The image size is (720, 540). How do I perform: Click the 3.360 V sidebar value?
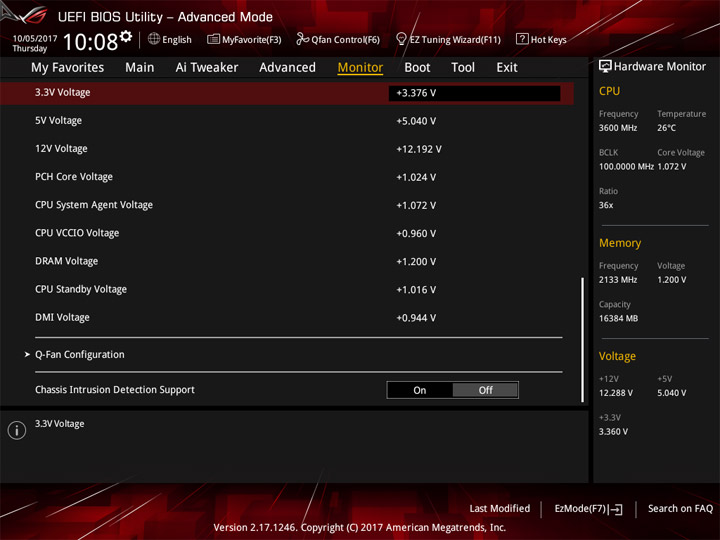click(613, 432)
